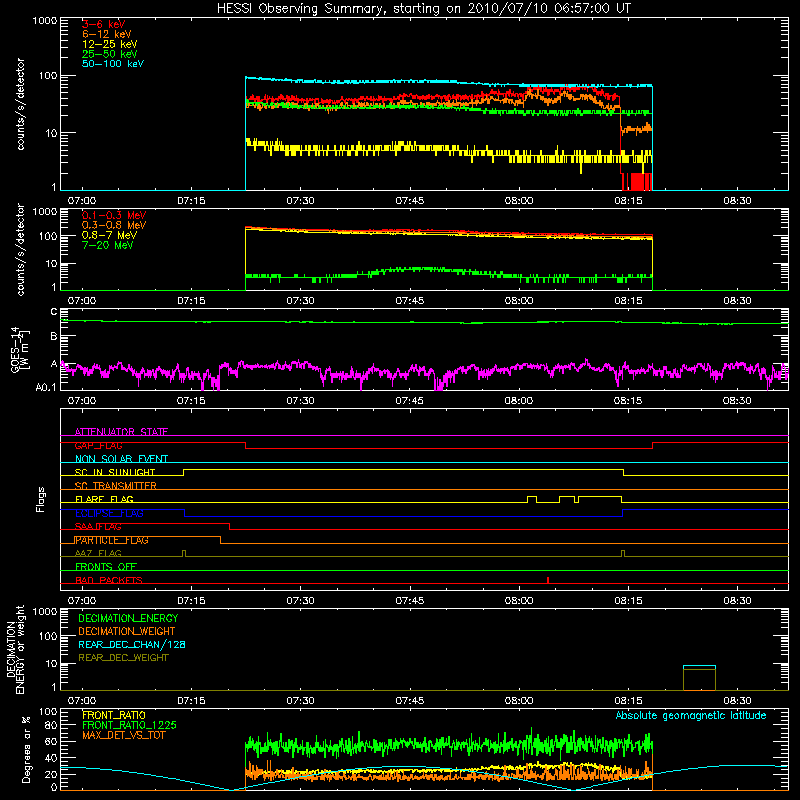Click the HESSI Observing Summary title text
This screenshot has width=800, height=800.
point(423,8)
